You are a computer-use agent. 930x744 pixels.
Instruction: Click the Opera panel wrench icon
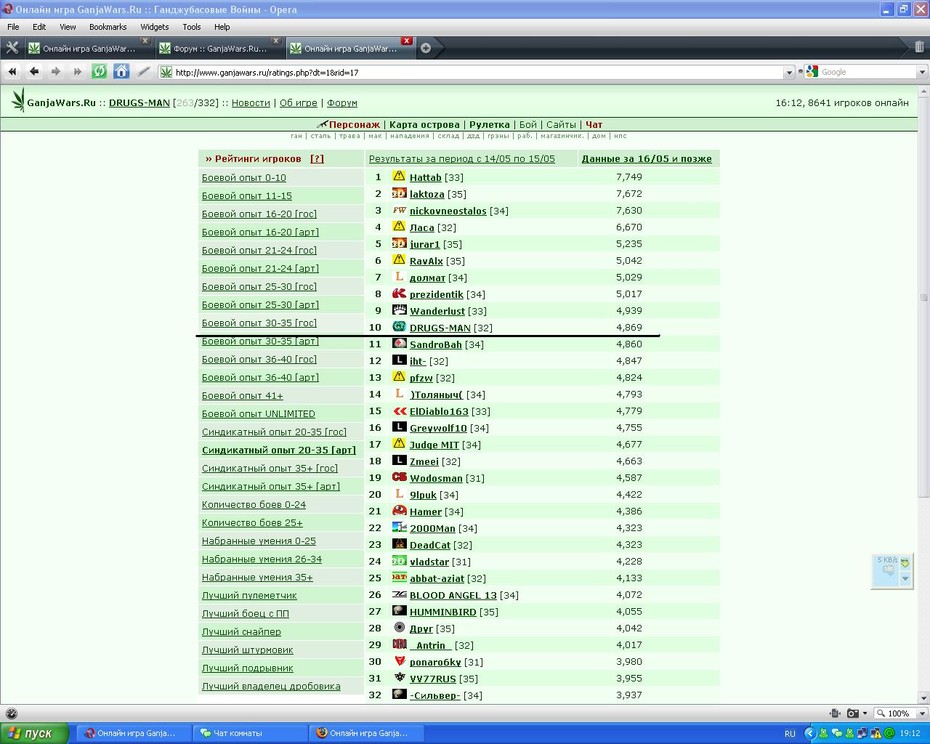[x=12, y=48]
